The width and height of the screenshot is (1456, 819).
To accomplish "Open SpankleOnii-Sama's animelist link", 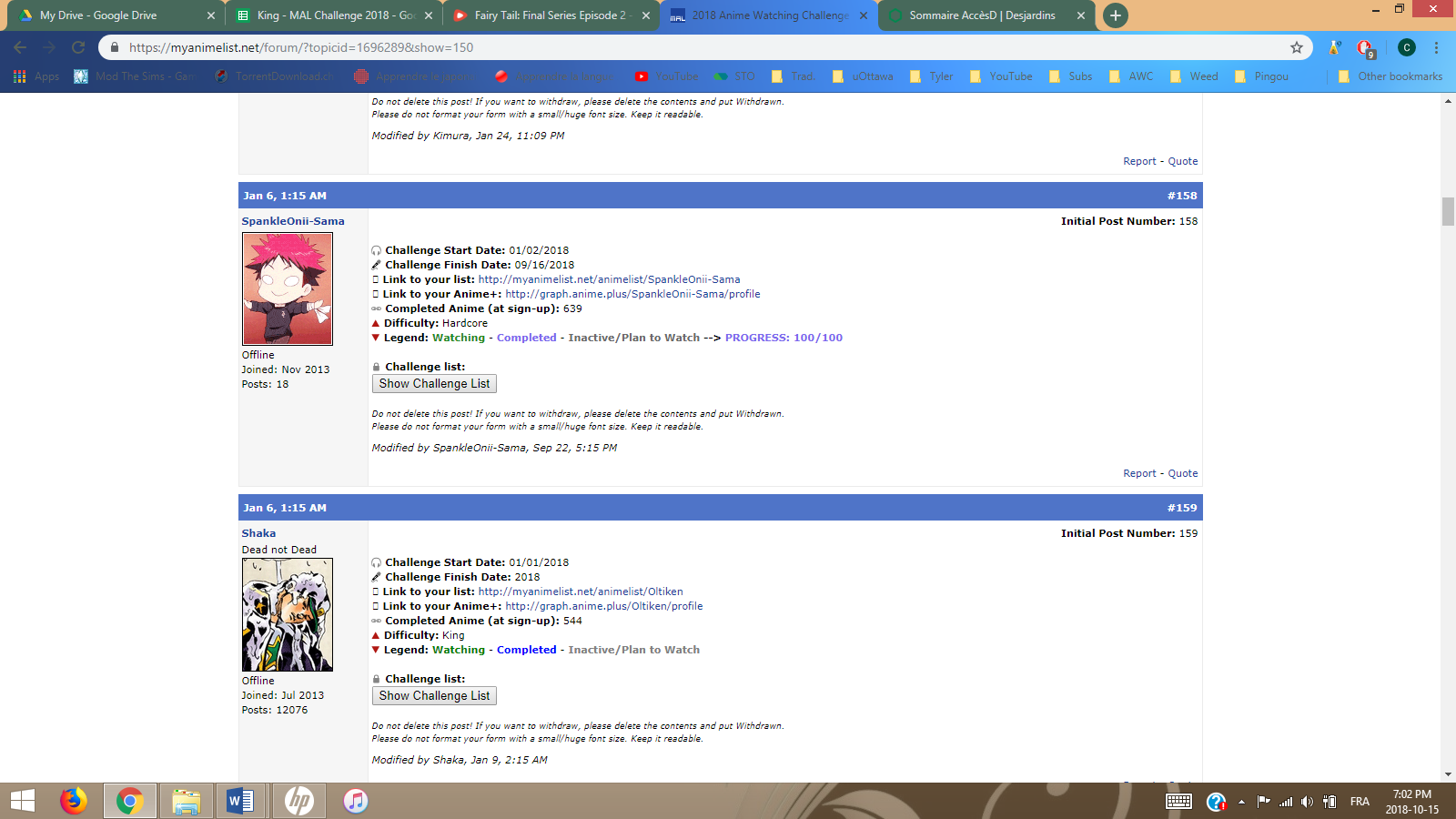I will click(x=609, y=279).
